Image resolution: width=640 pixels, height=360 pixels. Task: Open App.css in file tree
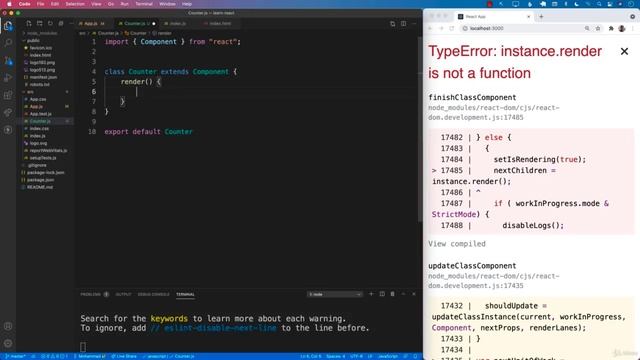tap(38, 99)
